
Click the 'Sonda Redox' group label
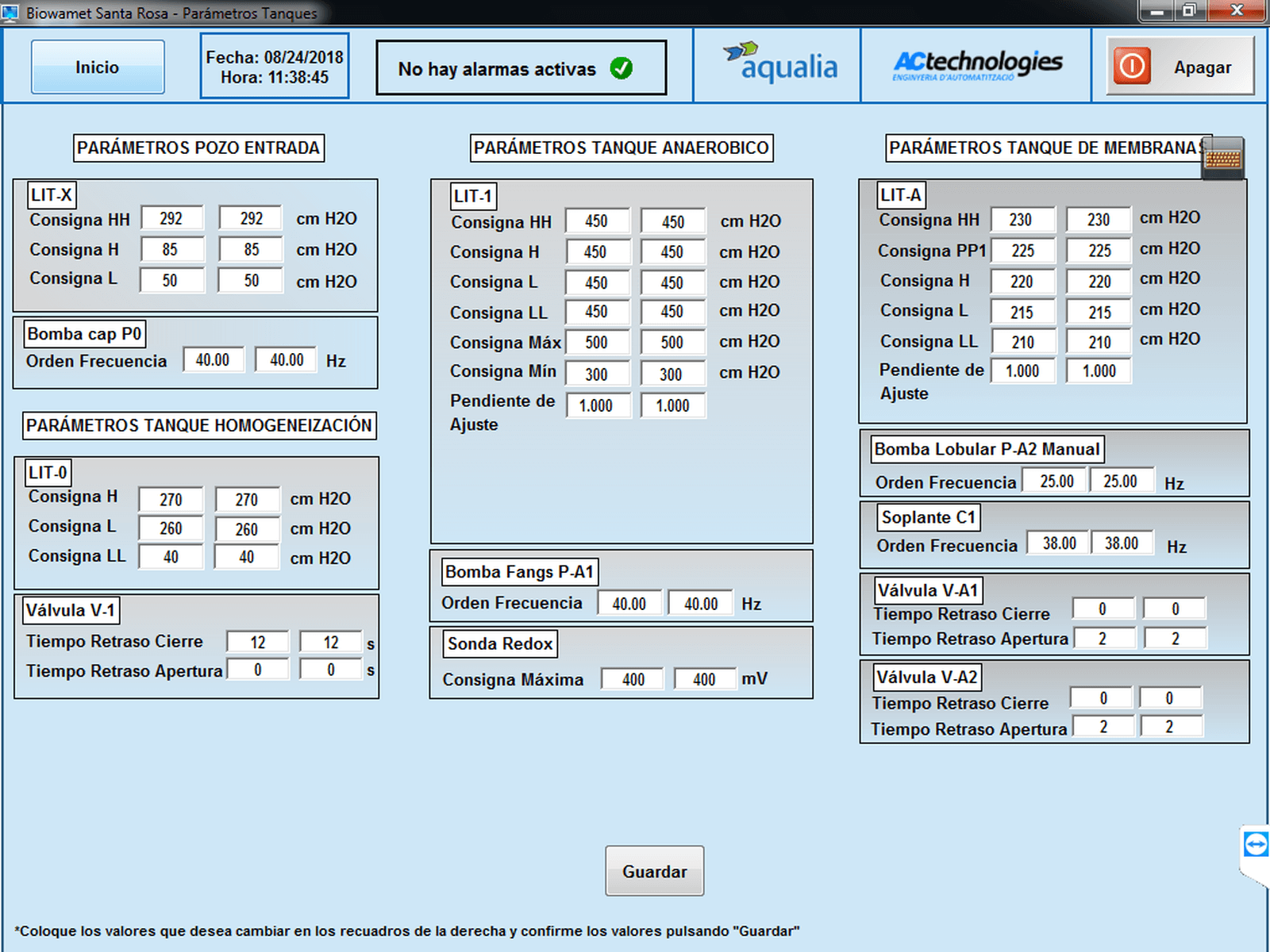(500, 643)
